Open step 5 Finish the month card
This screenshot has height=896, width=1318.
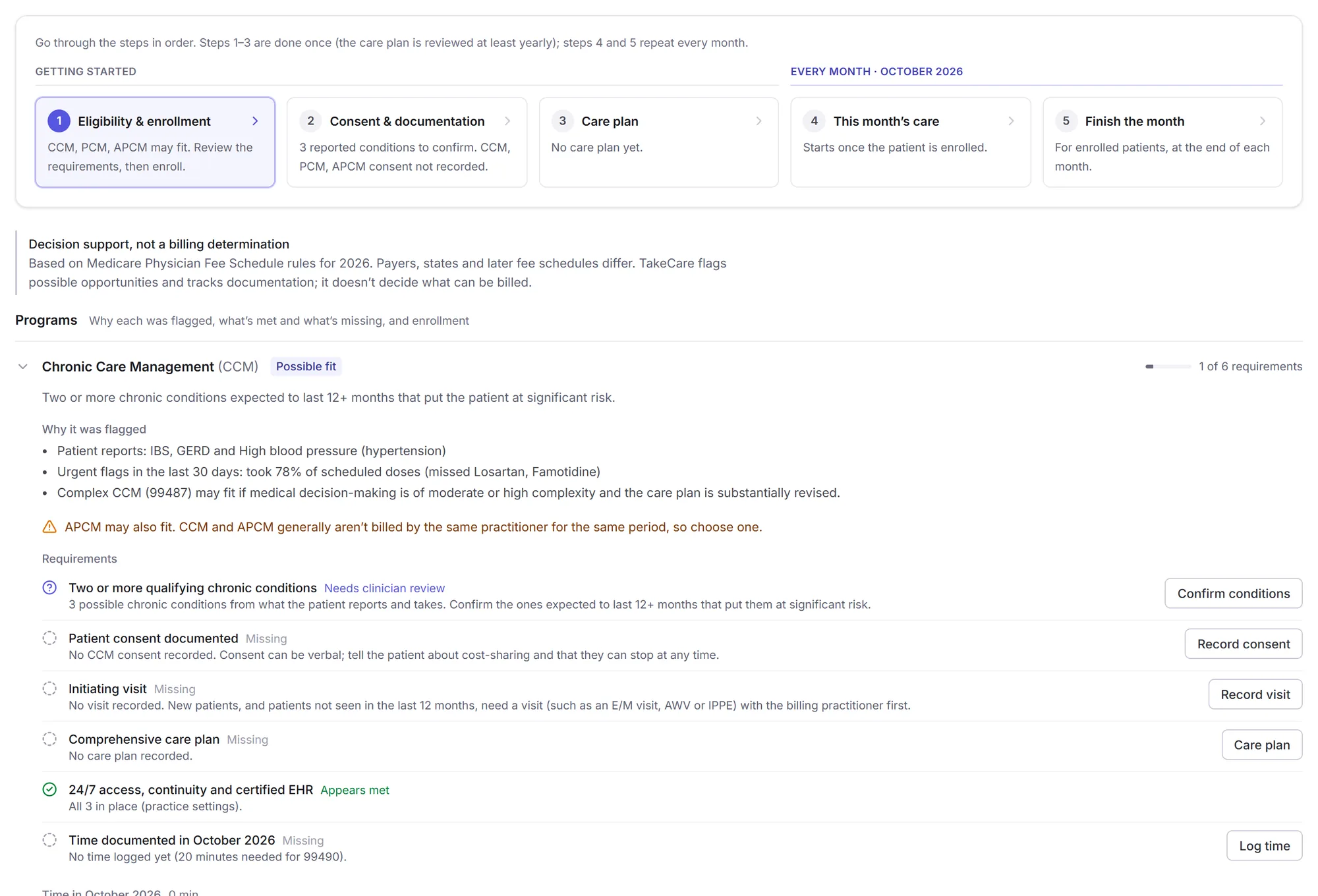coord(1162,142)
